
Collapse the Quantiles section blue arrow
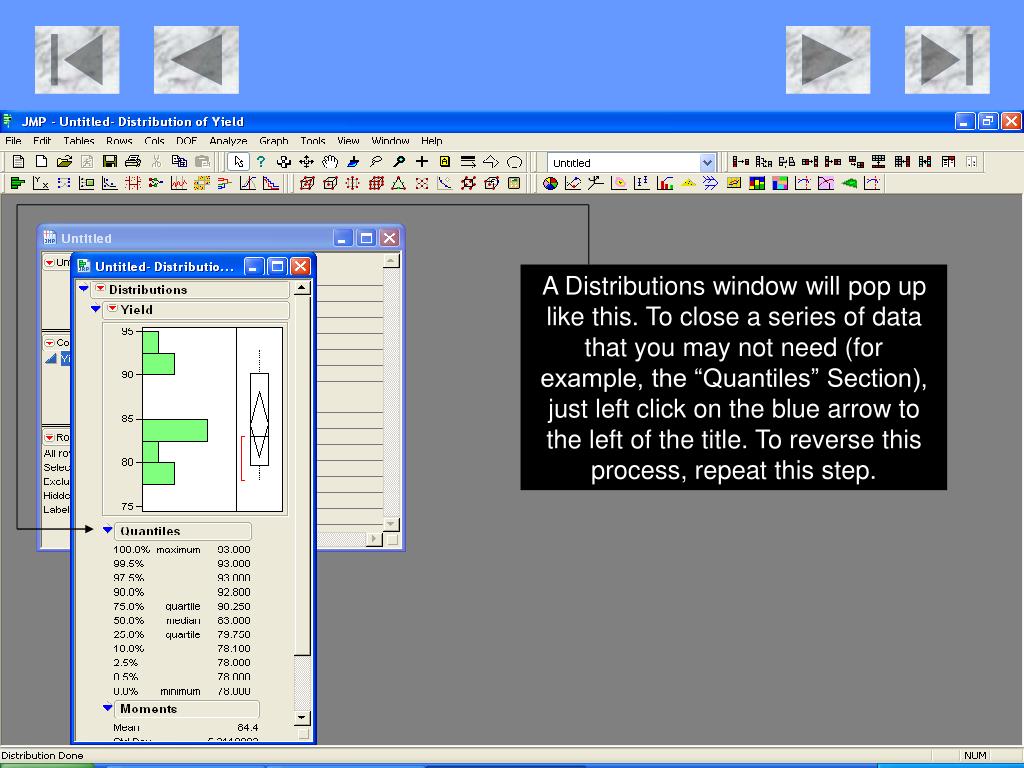pyautogui.click(x=108, y=530)
